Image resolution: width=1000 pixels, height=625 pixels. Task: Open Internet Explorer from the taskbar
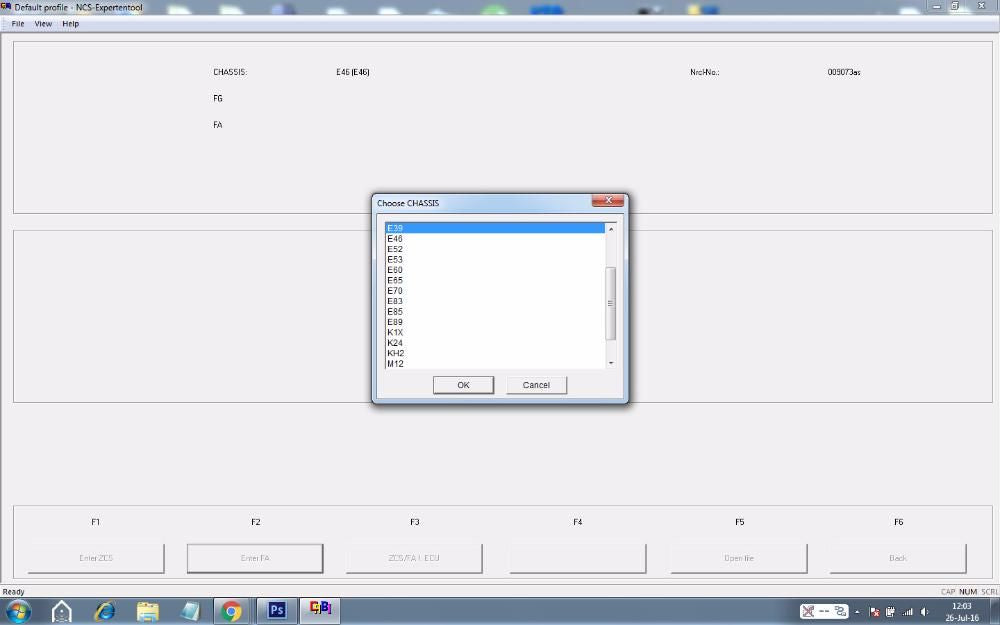coord(105,611)
